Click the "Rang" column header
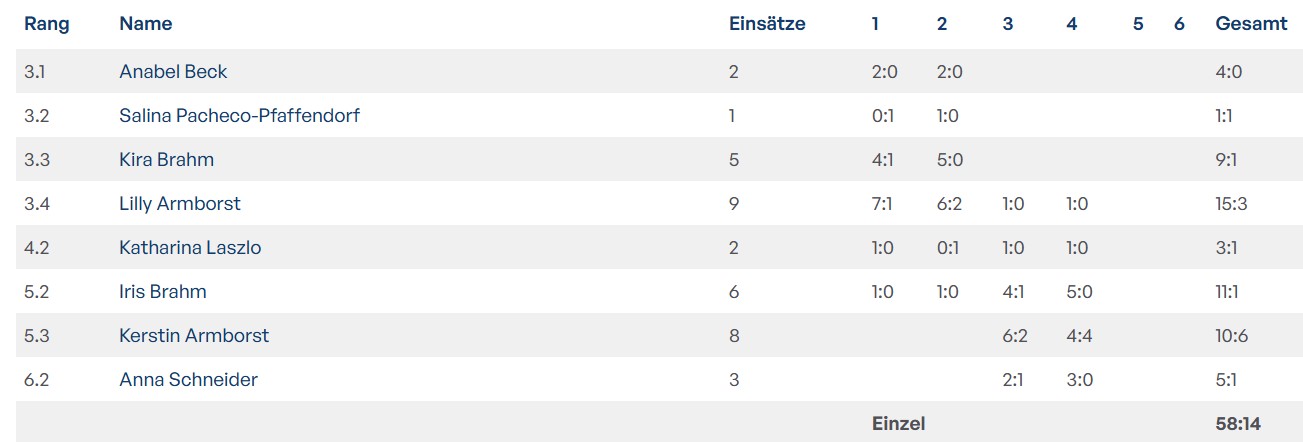The height and width of the screenshot is (442, 1303). pos(47,24)
